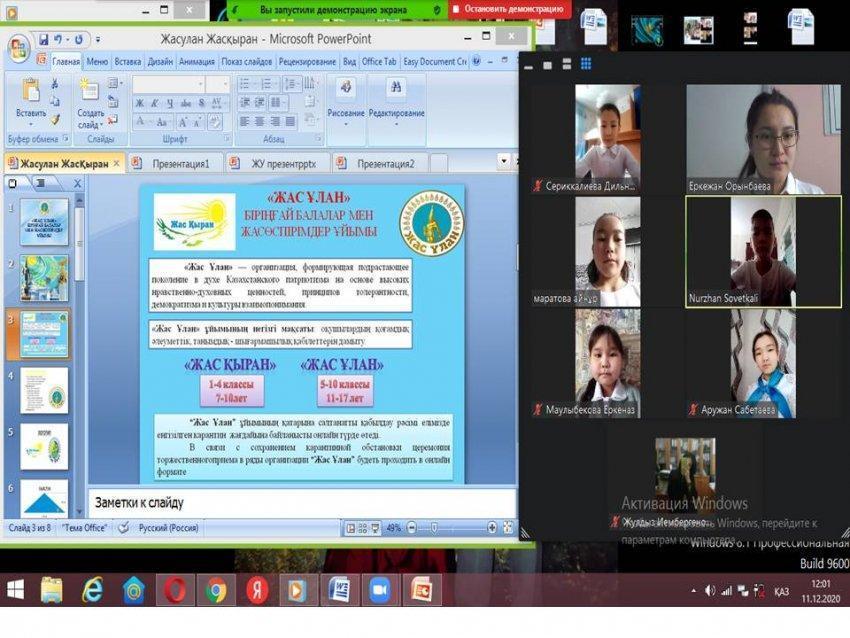Open the document tabs list dropdown
The image size is (850, 638).
504,161
